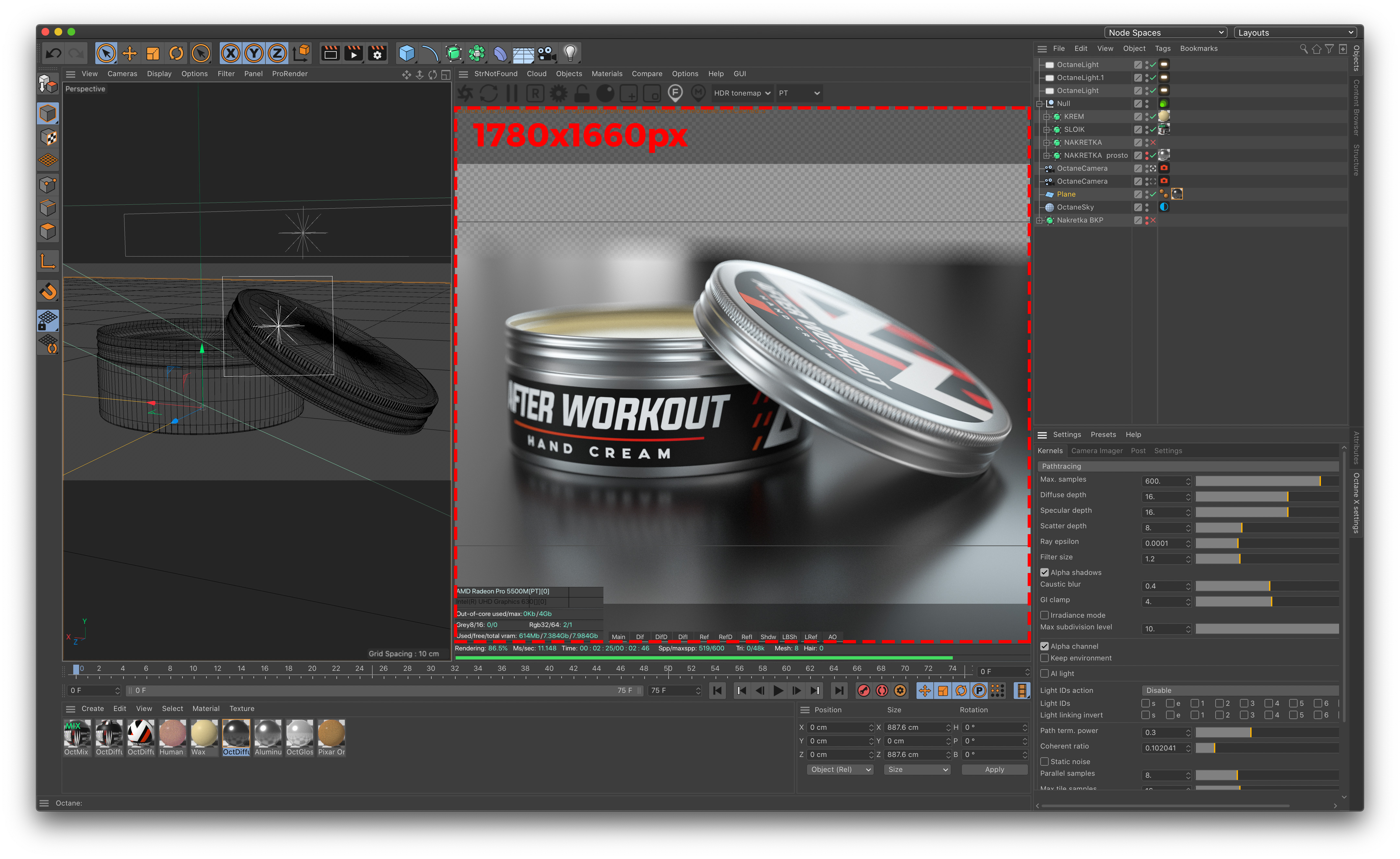
Task: Open the HDR tonemap dropdown
Action: 742,93
